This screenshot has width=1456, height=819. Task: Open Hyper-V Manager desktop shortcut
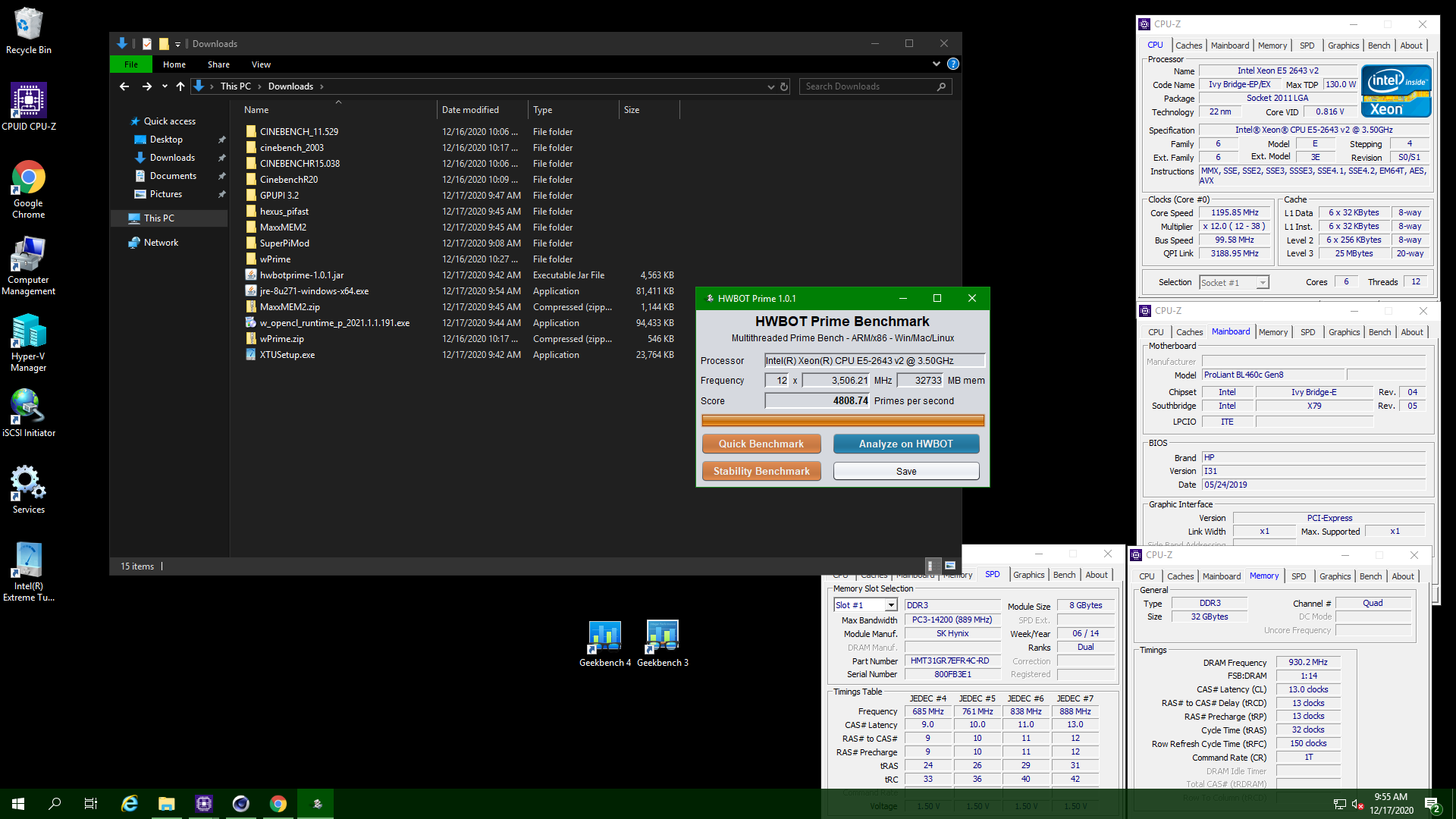pyautogui.click(x=28, y=343)
